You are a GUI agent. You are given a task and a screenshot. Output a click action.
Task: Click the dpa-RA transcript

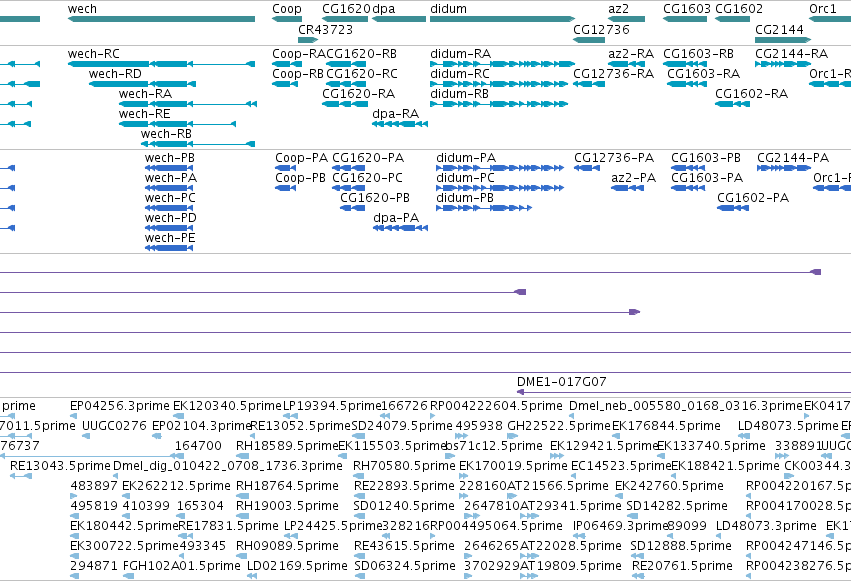400,124
